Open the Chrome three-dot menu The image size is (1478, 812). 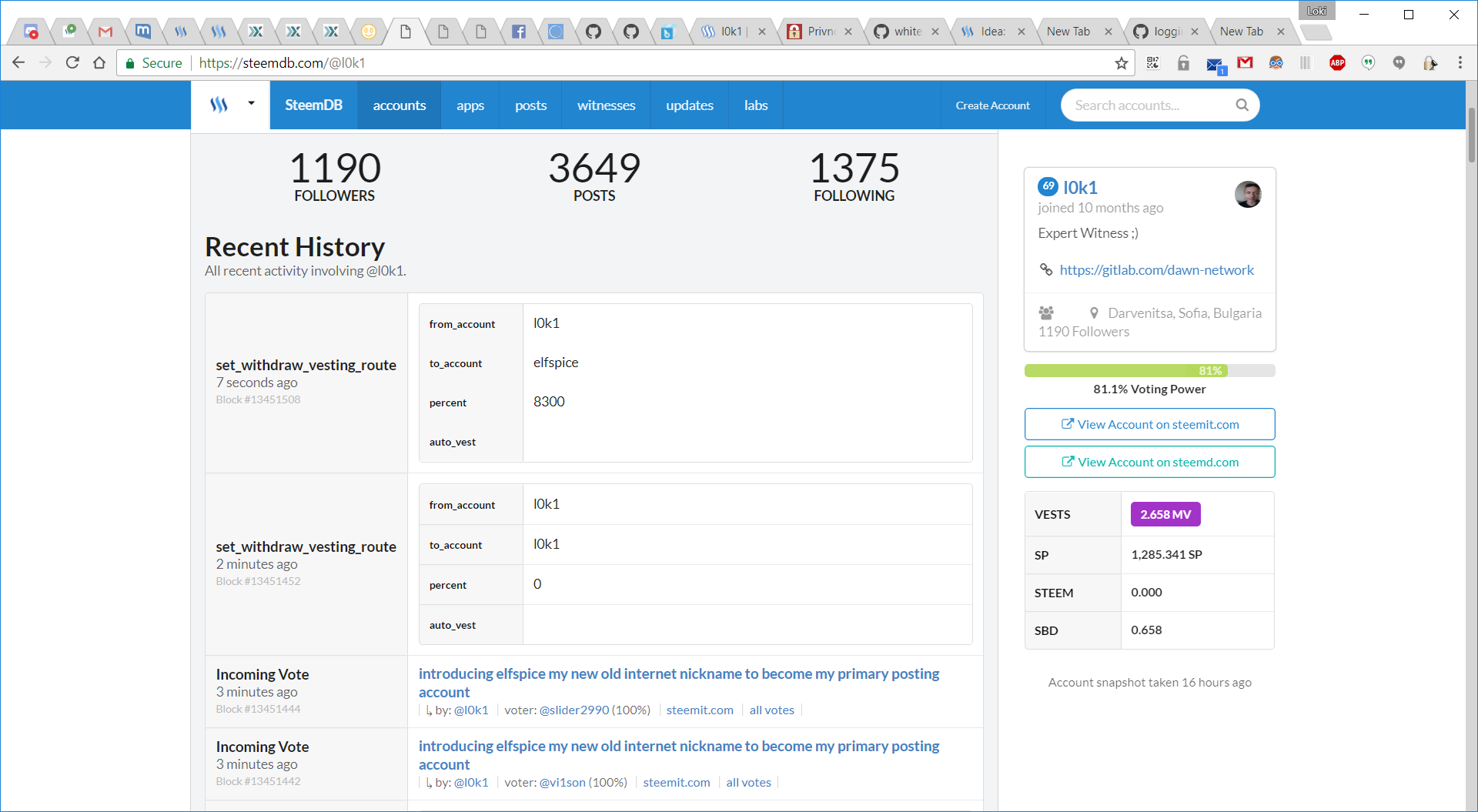click(1460, 63)
